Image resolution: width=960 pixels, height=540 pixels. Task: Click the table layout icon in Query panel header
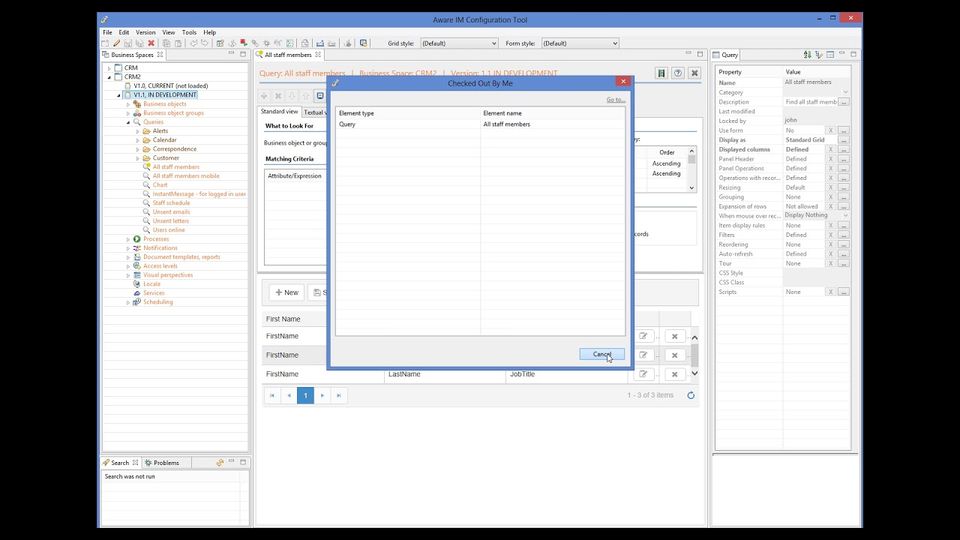tap(830, 54)
